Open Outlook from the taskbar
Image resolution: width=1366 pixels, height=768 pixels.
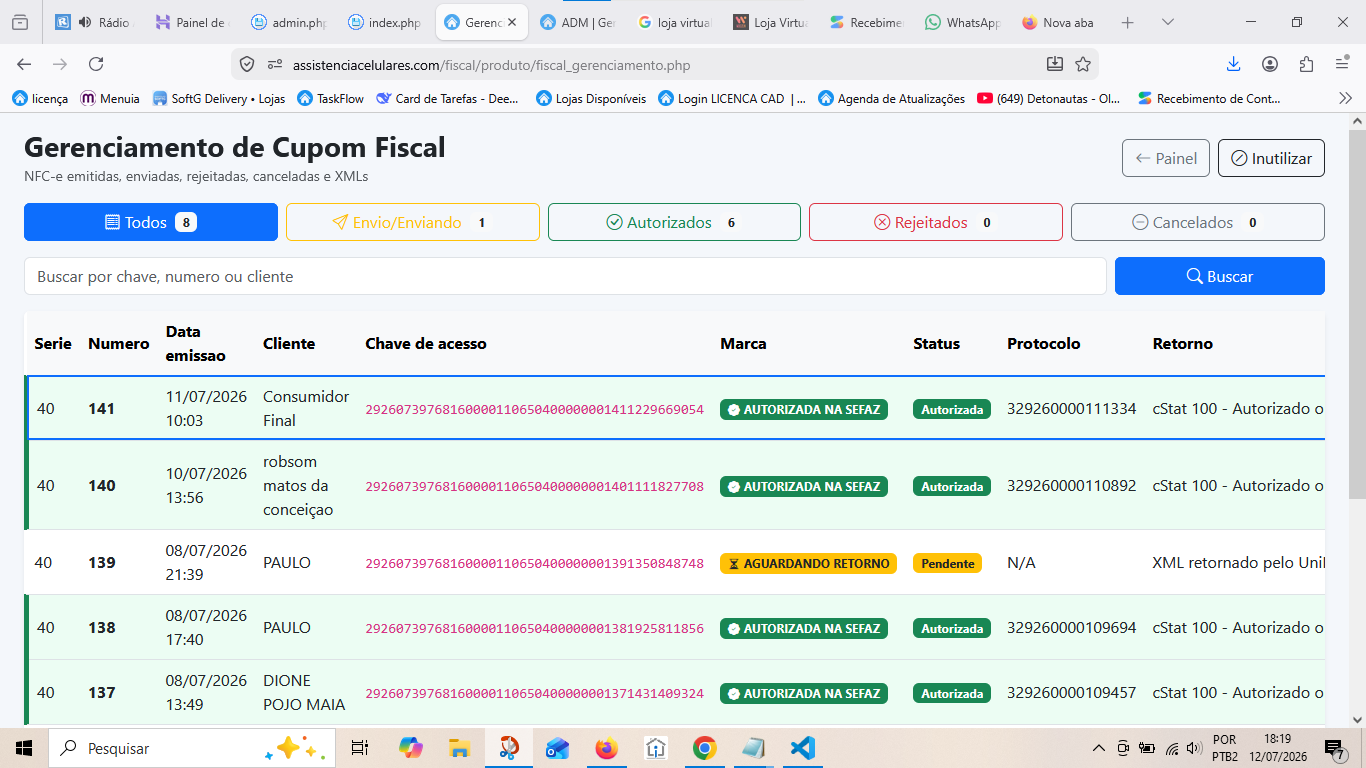click(x=557, y=748)
